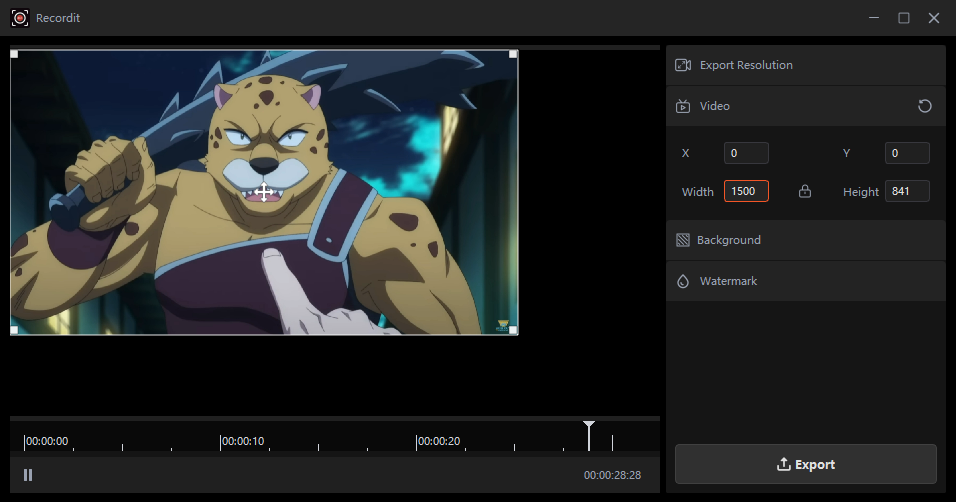The height and width of the screenshot is (502, 956).
Task: Click the timeline at the 00:00:10 mark
Action: pyautogui.click(x=221, y=441)
